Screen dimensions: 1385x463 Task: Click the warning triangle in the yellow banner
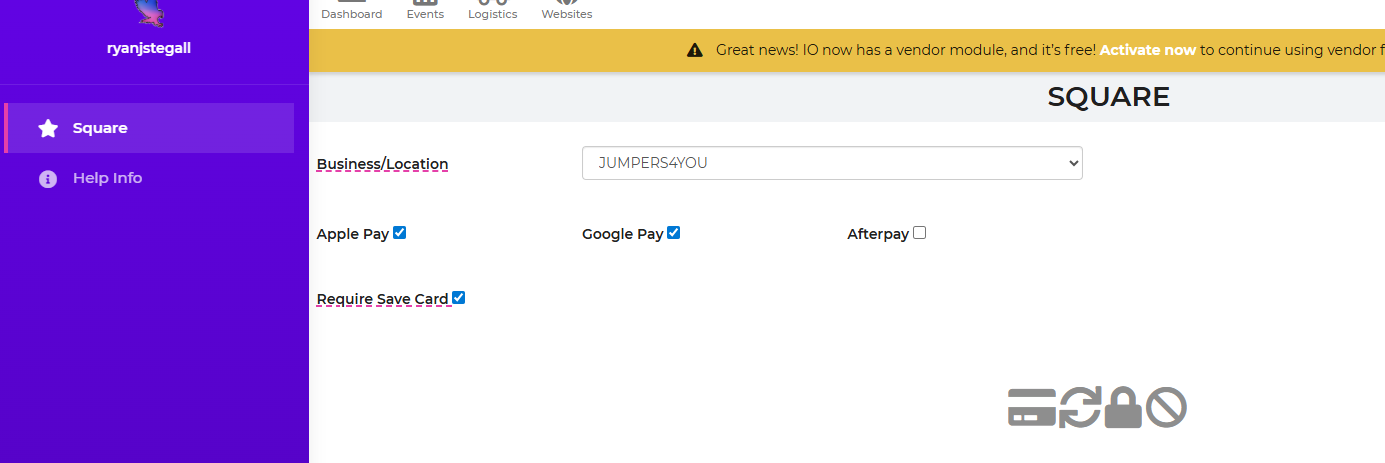[x=695, y=50]
